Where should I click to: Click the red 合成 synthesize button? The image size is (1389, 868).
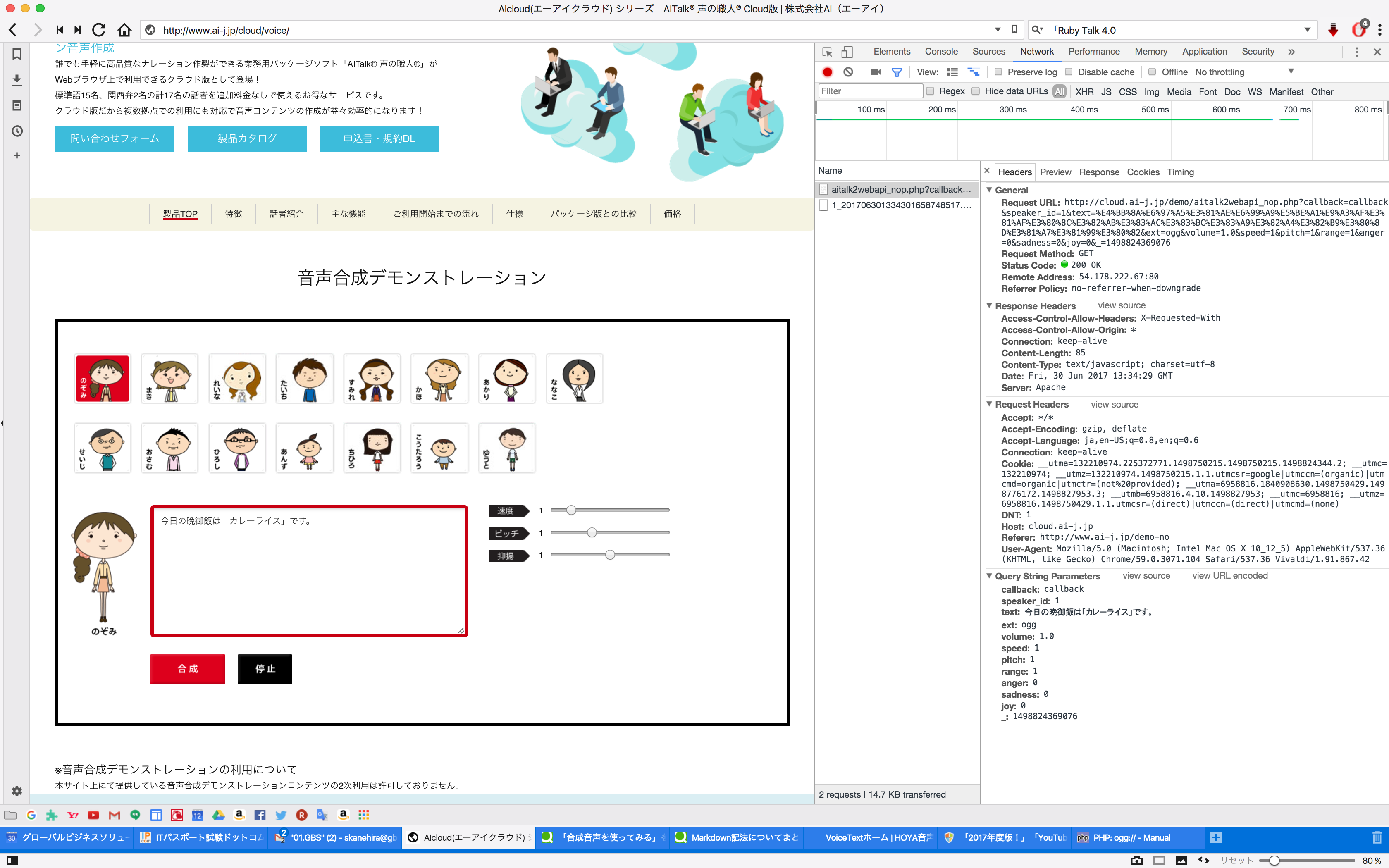click(188, 669)
